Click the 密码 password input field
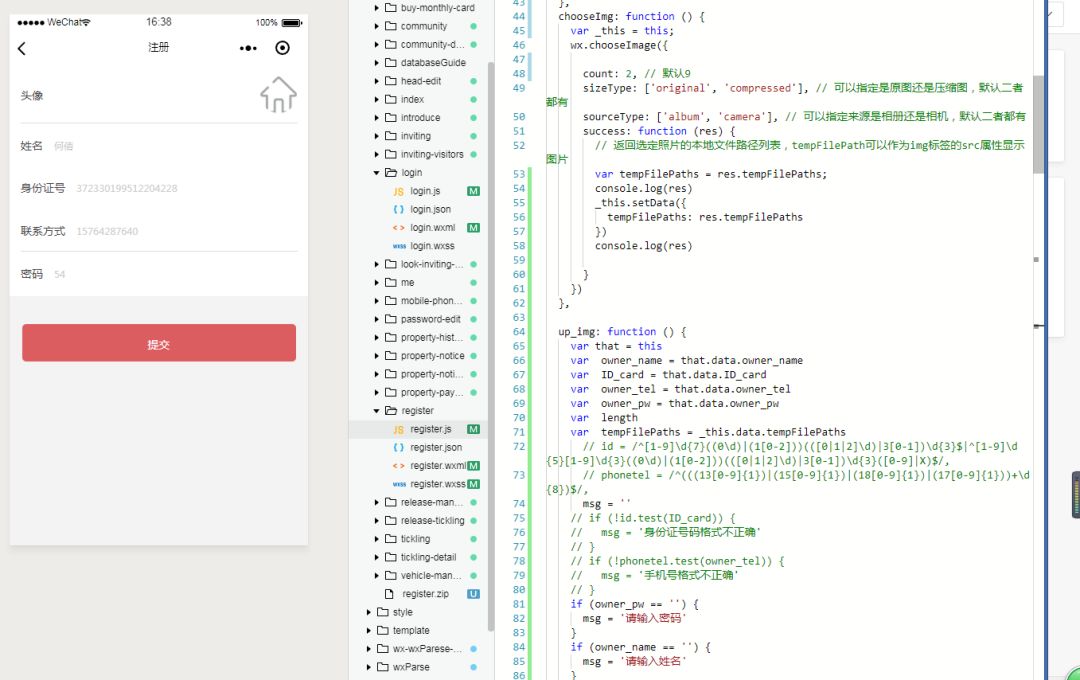This screenshot has width=1080, height=680. point(175,274)
